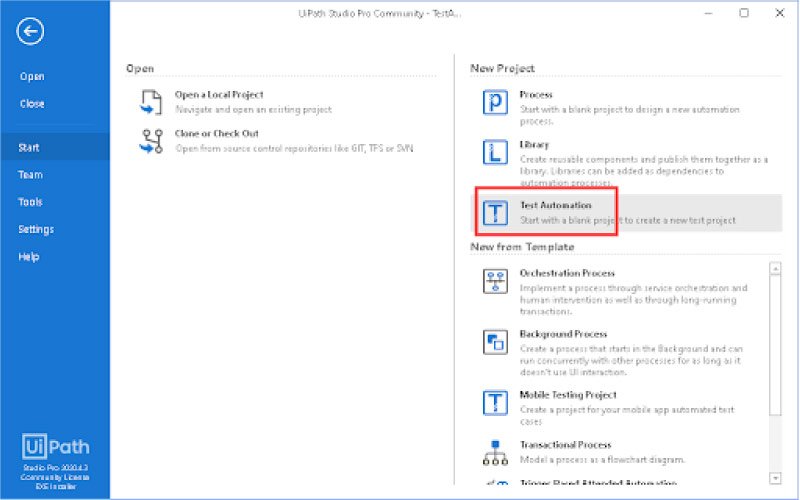
Task: Click 'Start with a blank project to create a new test project'
Action: pyautogui.click(x=628, y=220)
